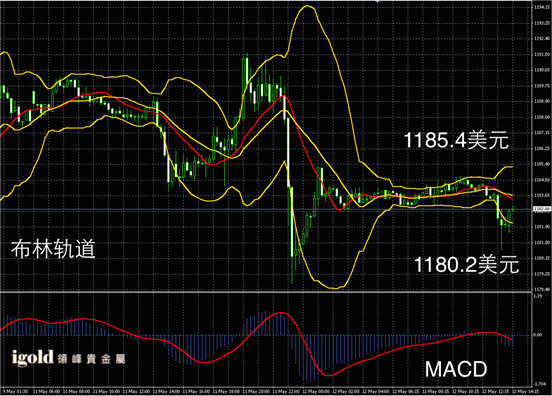This screenshot has height=396, width=552.
Task: Select the 布林轨道 annotation text
Action: (x=53, y=249)
